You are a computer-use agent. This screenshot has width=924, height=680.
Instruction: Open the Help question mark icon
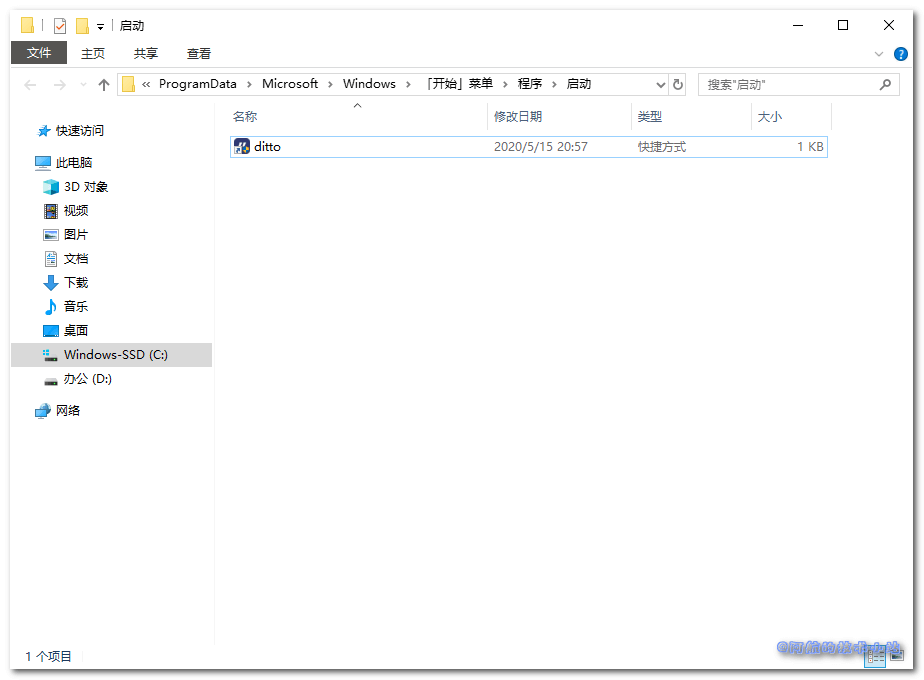click(x=900, y=54)
